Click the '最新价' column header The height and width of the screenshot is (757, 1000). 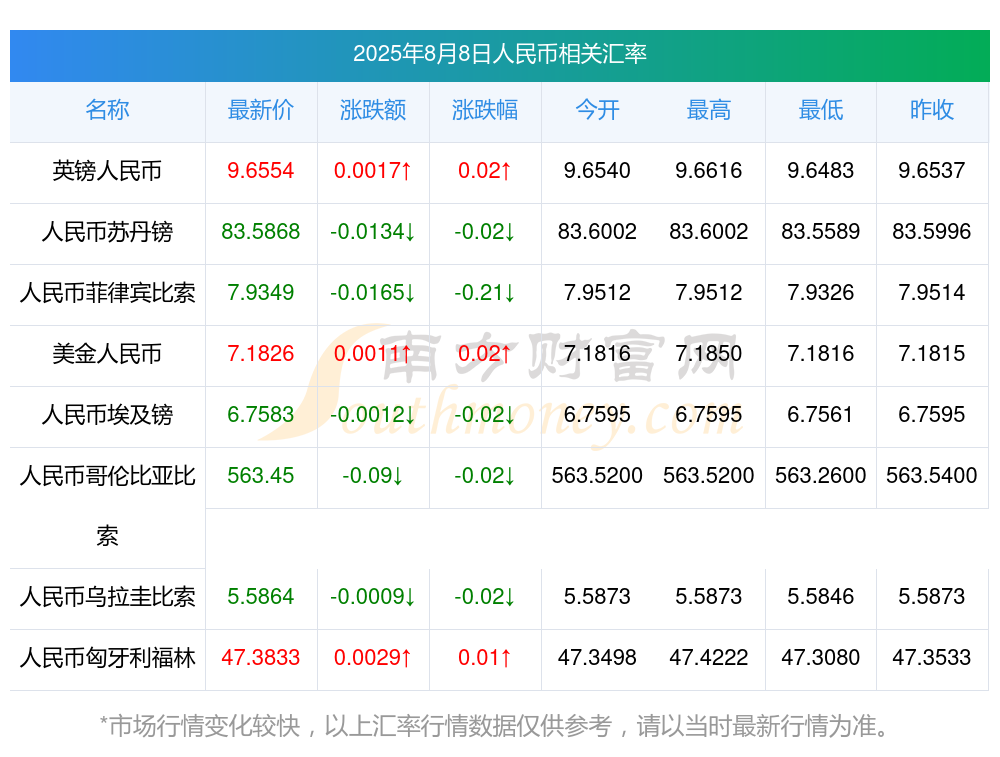pos(261,110)
